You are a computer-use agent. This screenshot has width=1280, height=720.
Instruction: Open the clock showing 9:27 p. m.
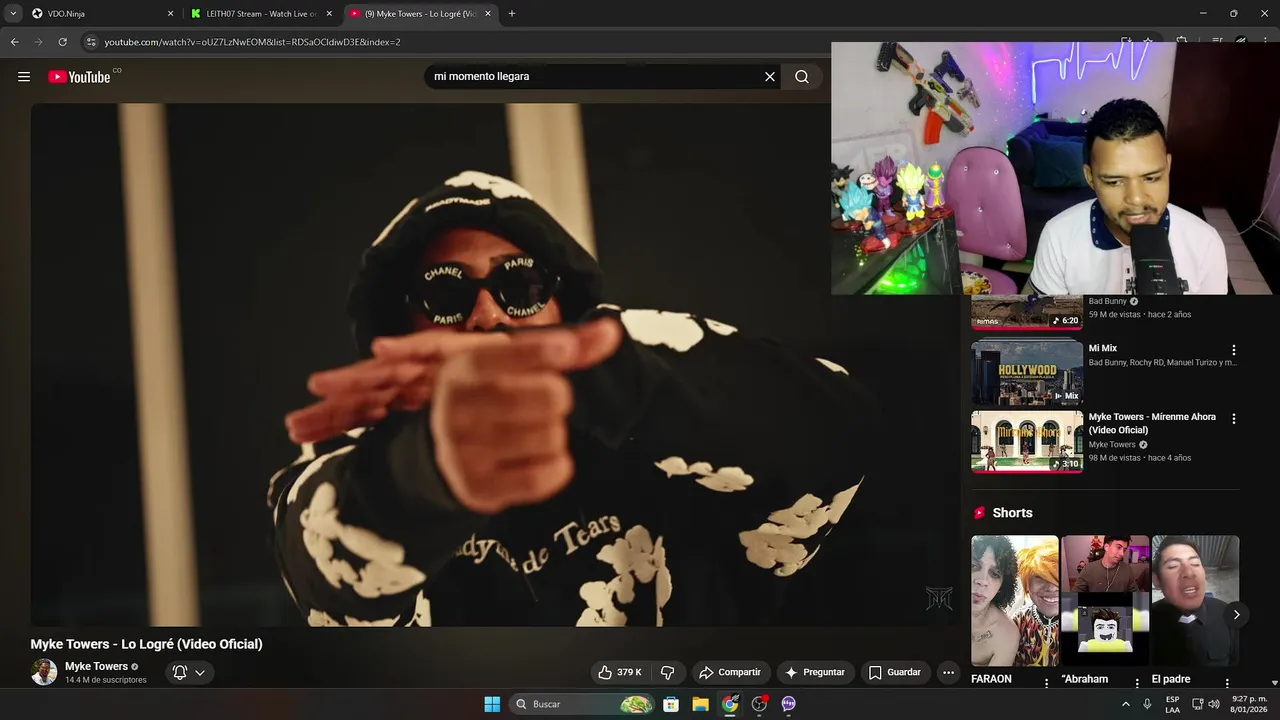point(1249,704)
